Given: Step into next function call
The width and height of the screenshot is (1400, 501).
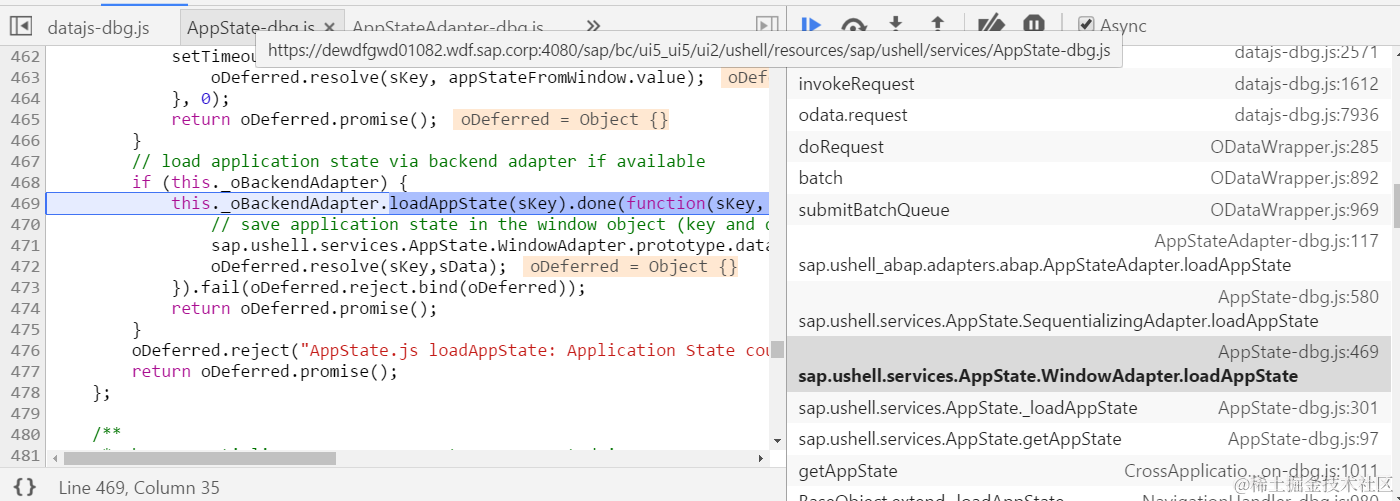Looking at the screenshot, I should pyautogui.click(x=896, y=25).
